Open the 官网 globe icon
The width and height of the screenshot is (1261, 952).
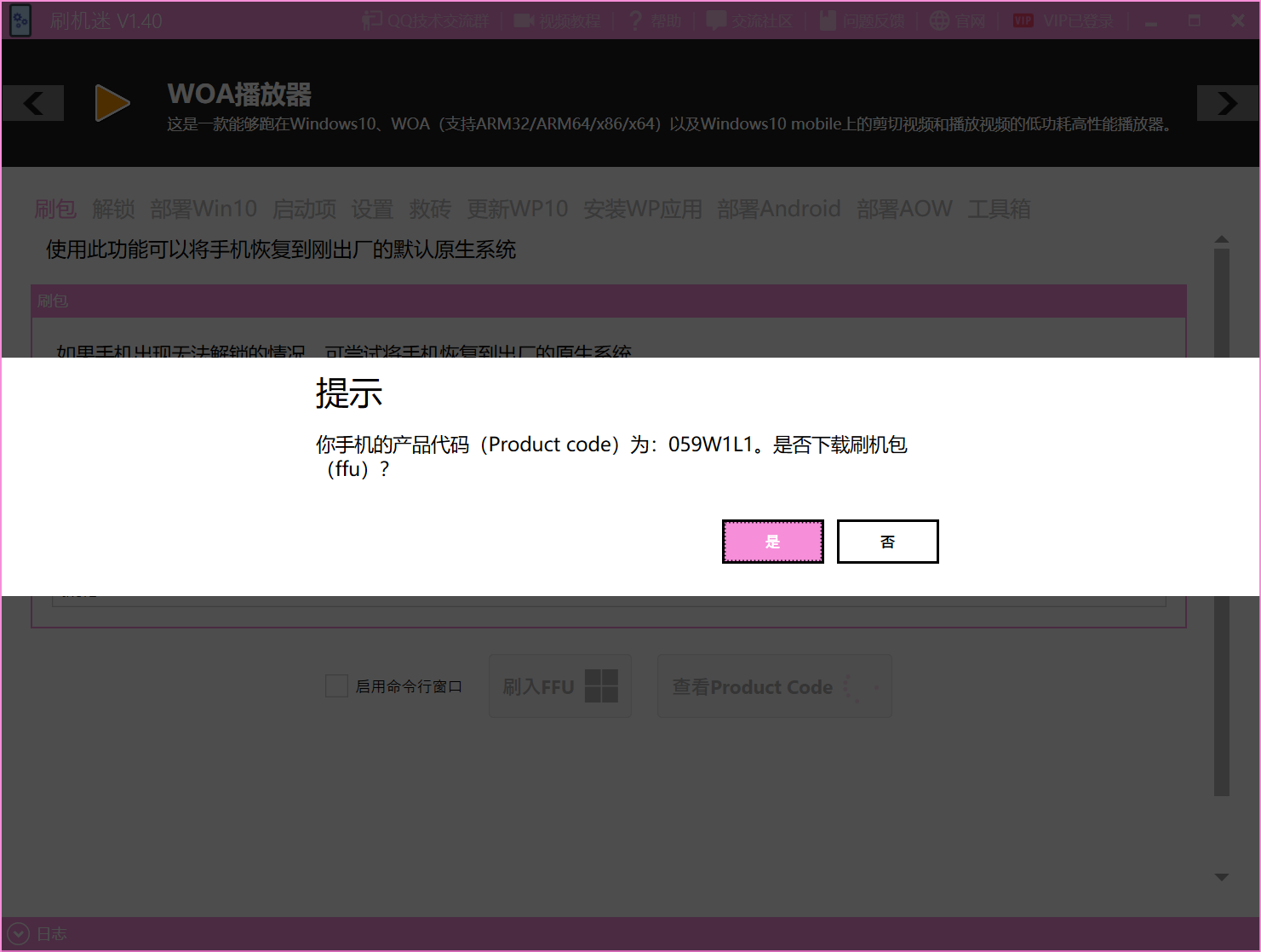click(939, 20)
